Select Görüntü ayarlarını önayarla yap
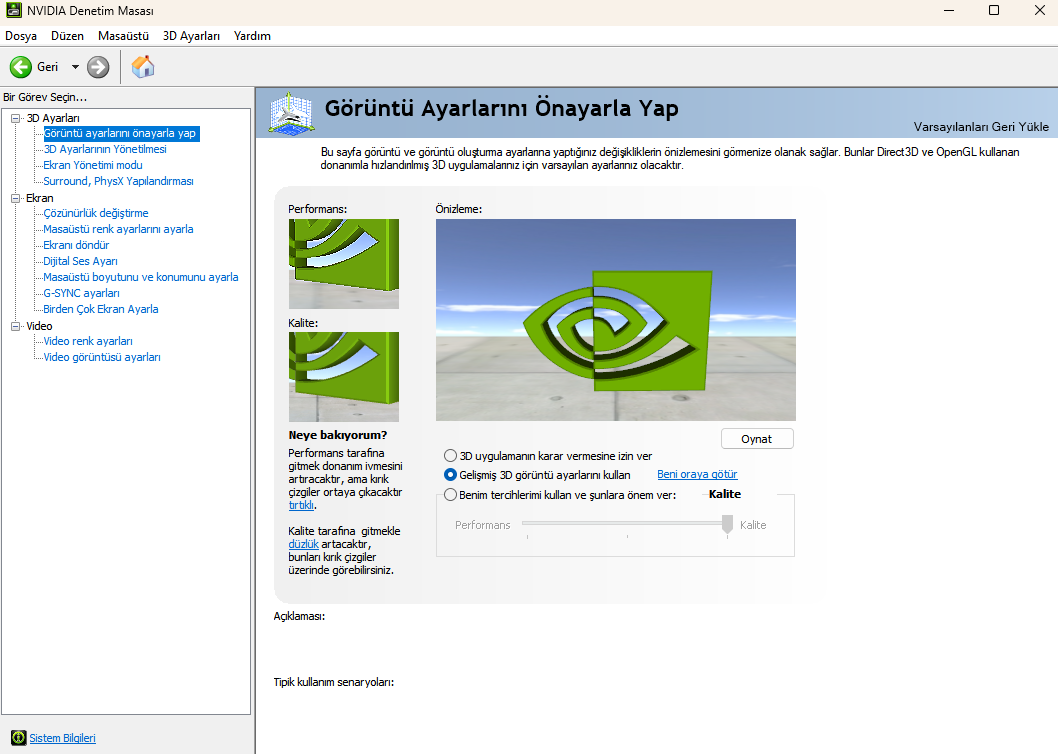 pyautogui.click(x=121, y=133)
